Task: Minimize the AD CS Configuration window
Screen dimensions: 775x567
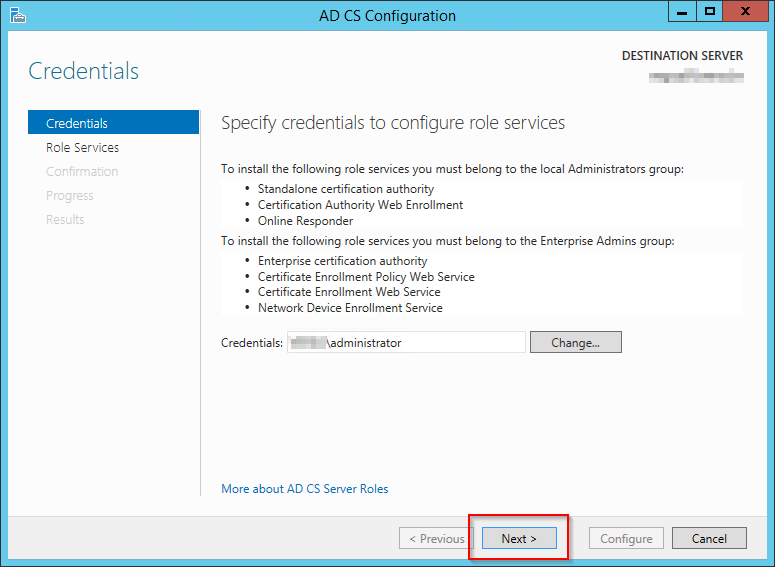Action: 685,12
